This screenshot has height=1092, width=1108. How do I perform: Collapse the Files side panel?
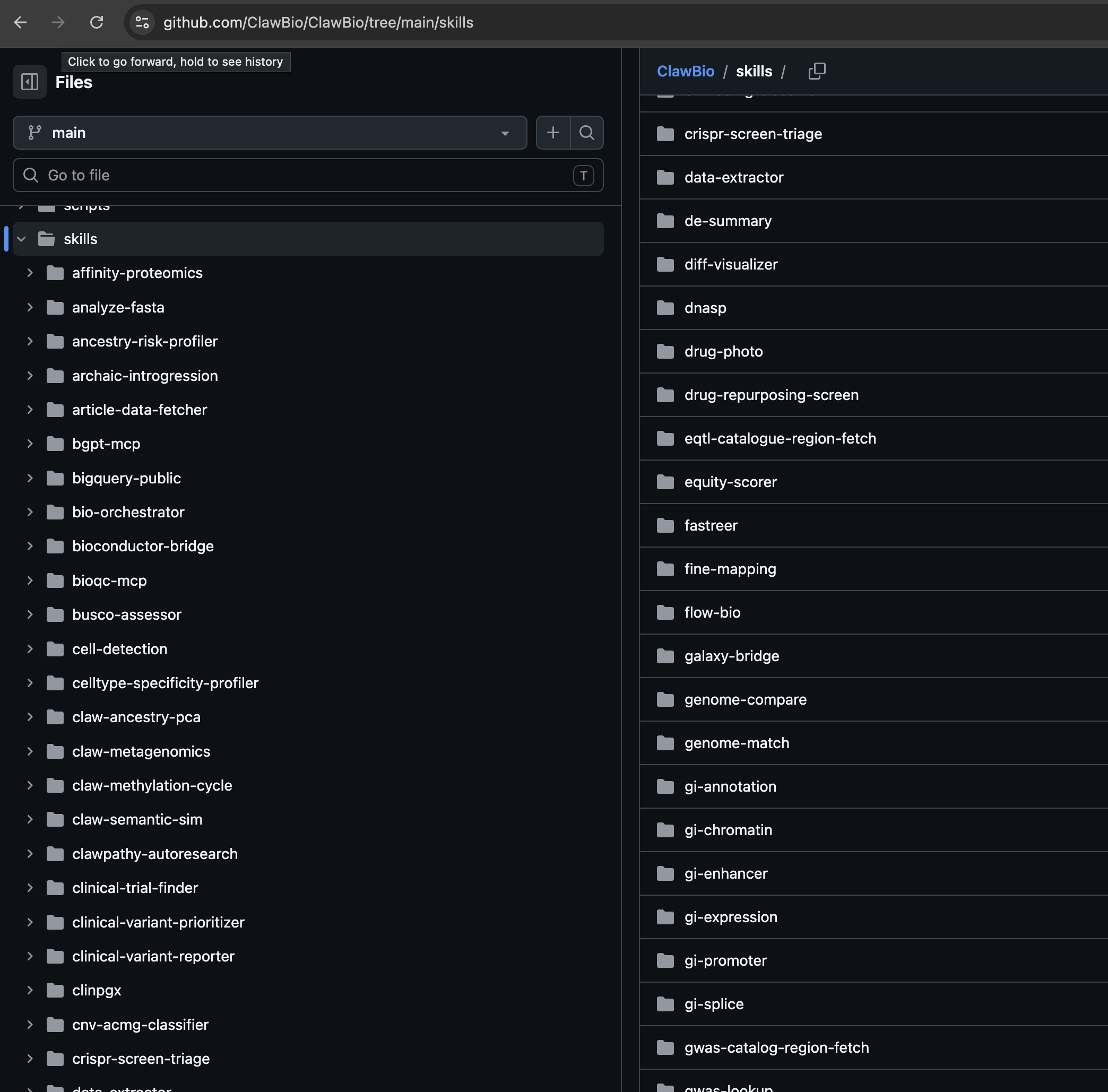coord(30,82)
